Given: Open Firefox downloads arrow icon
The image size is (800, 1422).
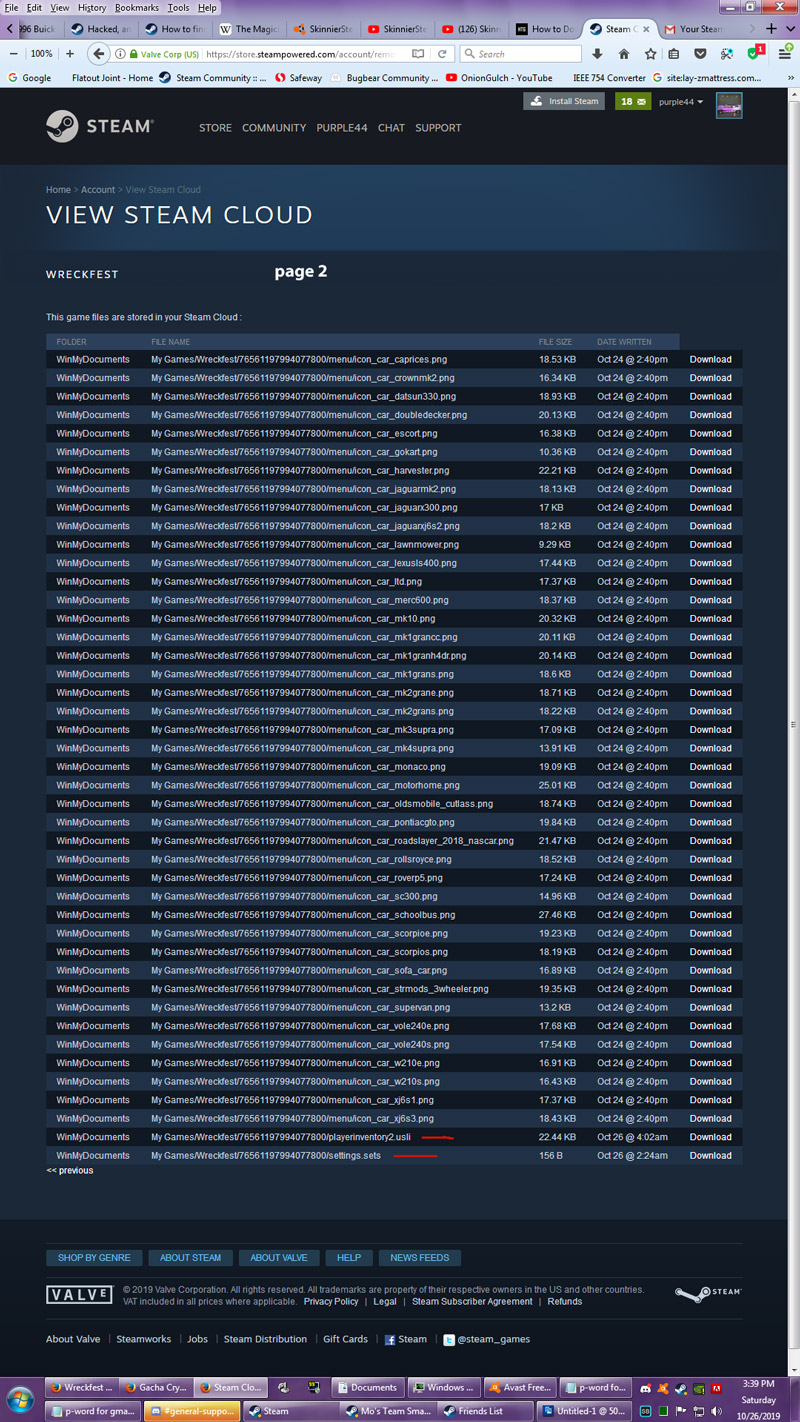Looking at the screenshot, I should [597, 54].
